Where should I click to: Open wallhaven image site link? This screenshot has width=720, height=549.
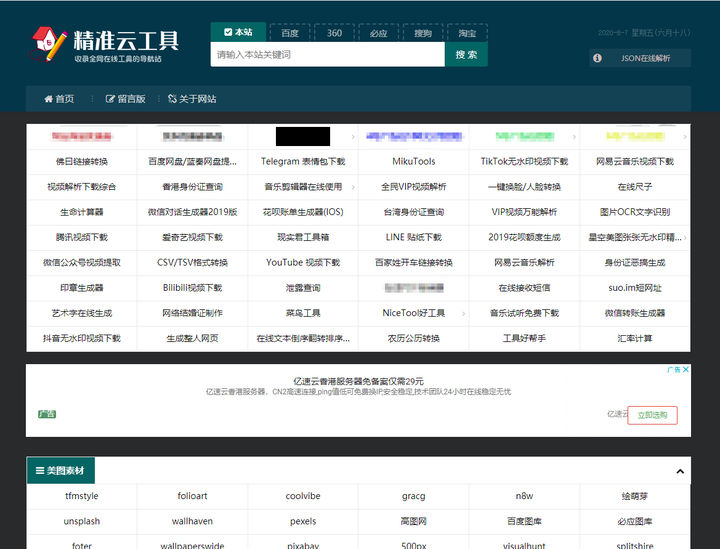(x=192, y=521)
